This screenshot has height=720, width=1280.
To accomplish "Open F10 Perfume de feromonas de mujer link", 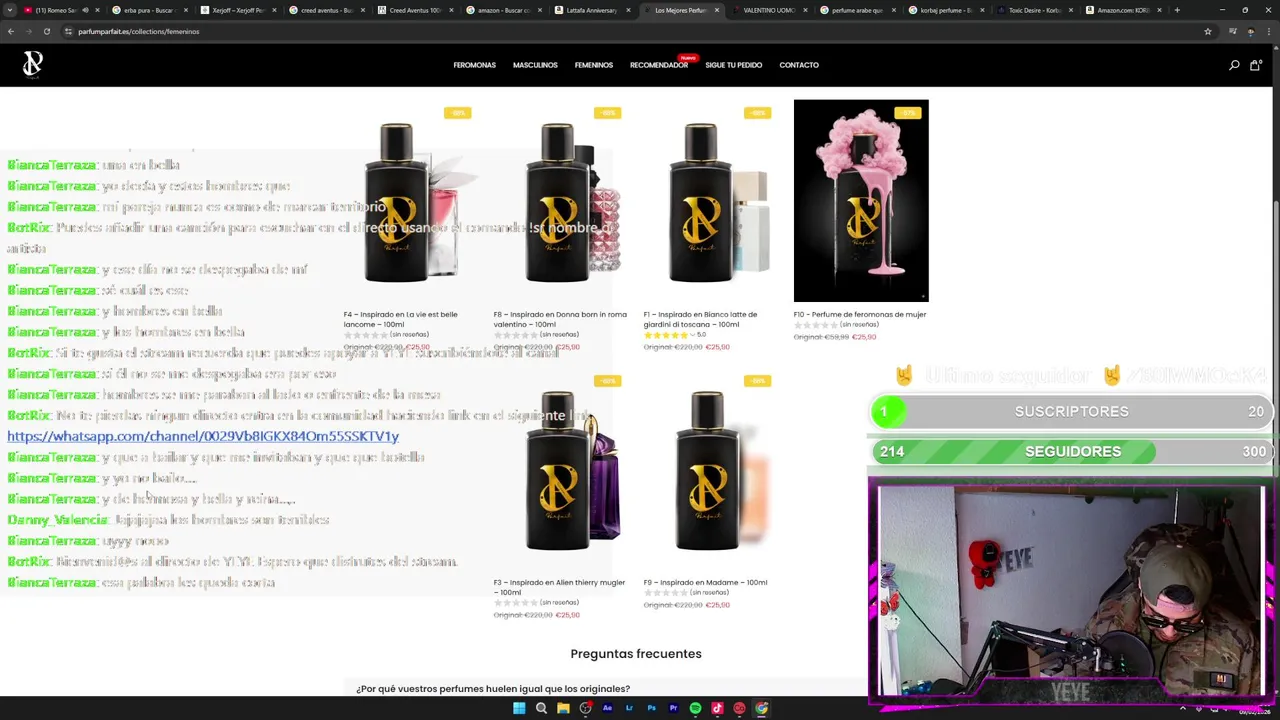I will (860, 314).
